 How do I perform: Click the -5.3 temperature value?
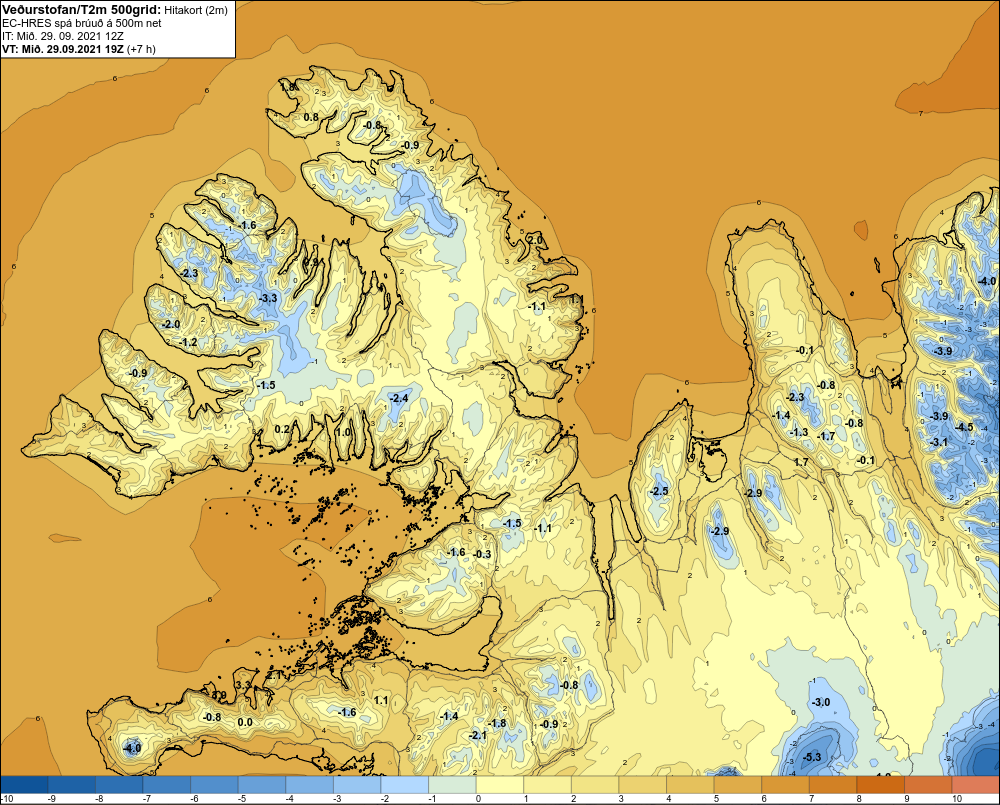[812, 757]
